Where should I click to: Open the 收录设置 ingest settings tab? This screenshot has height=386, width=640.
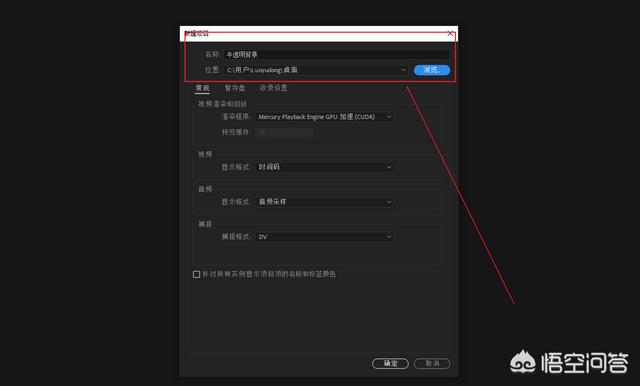273,88
